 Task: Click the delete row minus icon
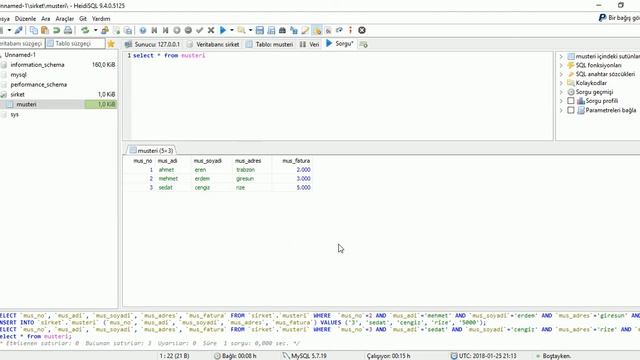tap(188, 30)
